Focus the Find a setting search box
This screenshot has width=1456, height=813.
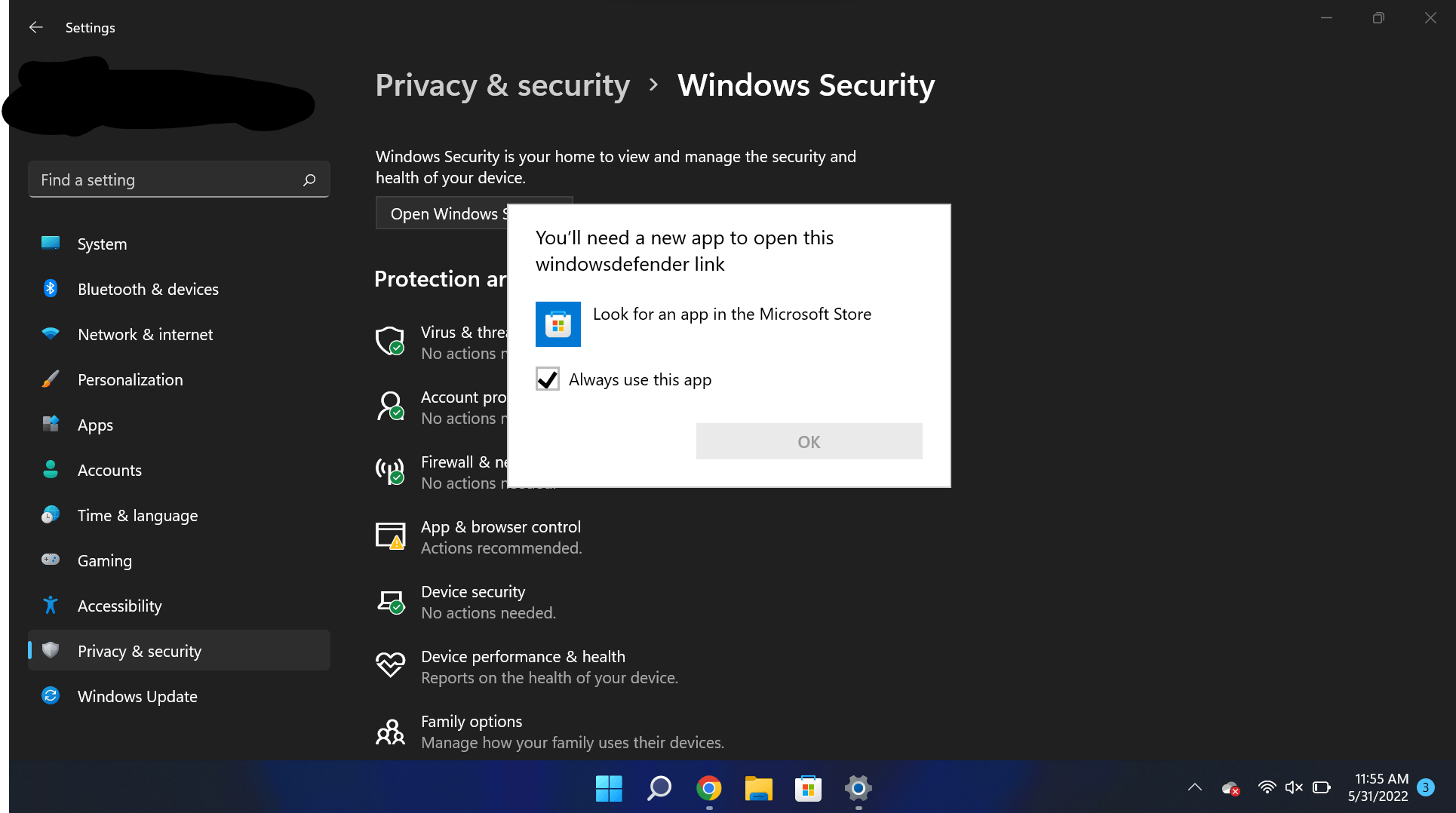[x=179, y=179]
